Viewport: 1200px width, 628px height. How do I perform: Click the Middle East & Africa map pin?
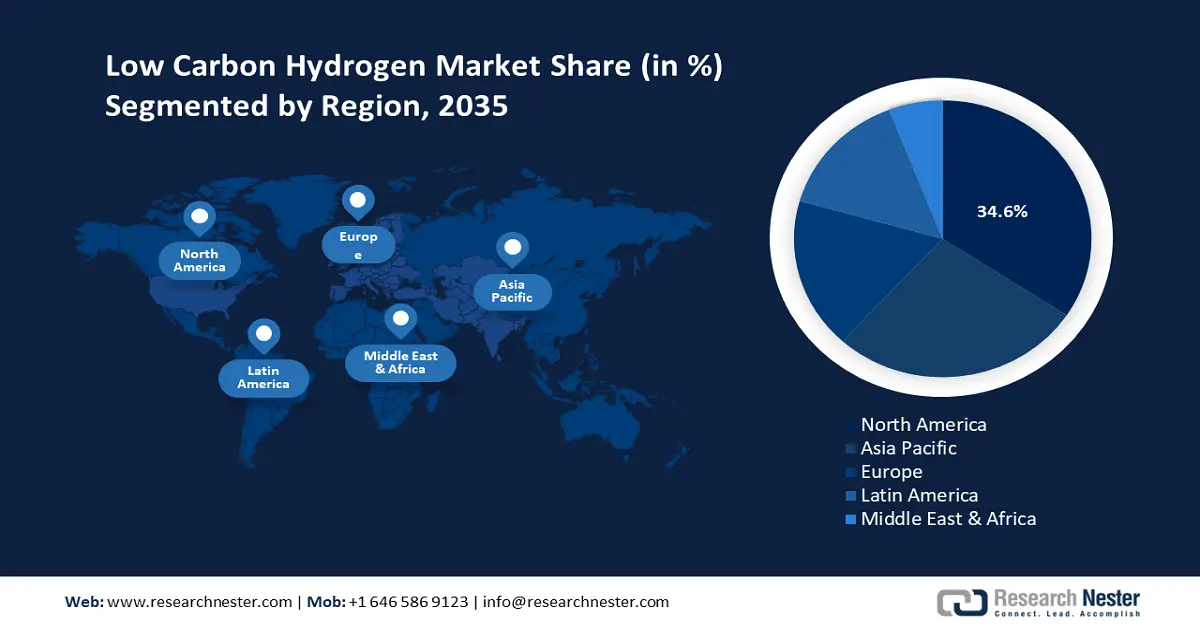pos(401,320)
